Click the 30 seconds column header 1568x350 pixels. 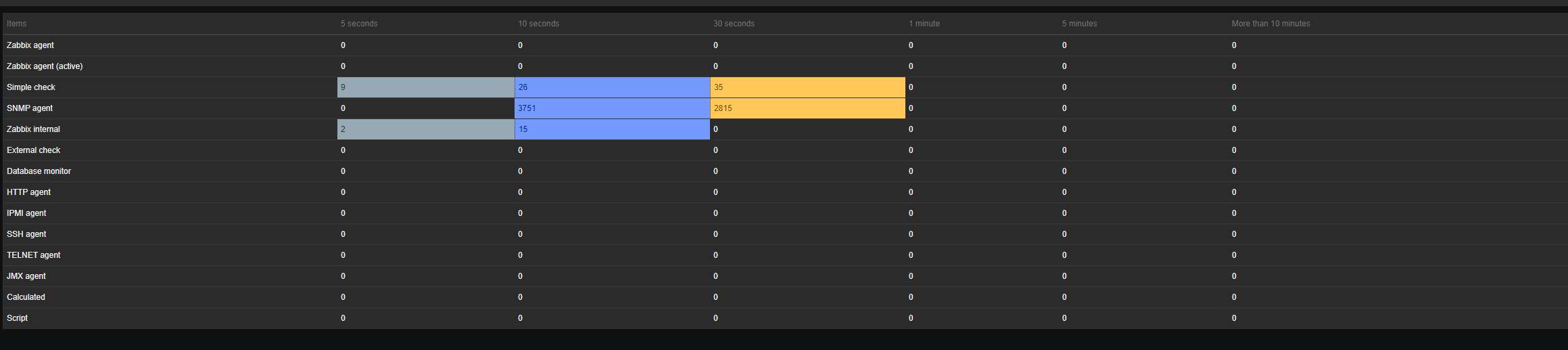(734, 24)
